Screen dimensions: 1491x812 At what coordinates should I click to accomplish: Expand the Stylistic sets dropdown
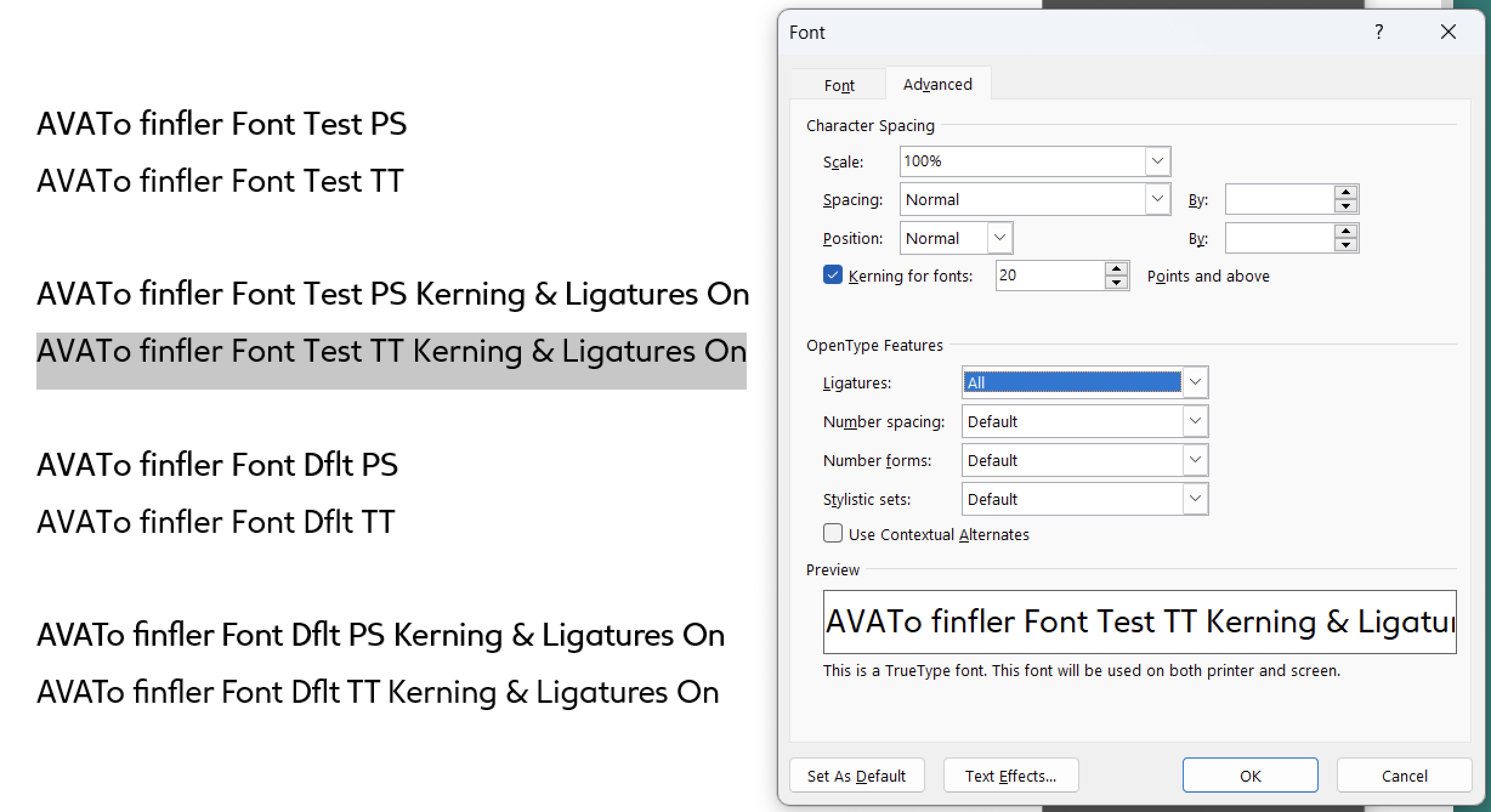point(1195,499)
